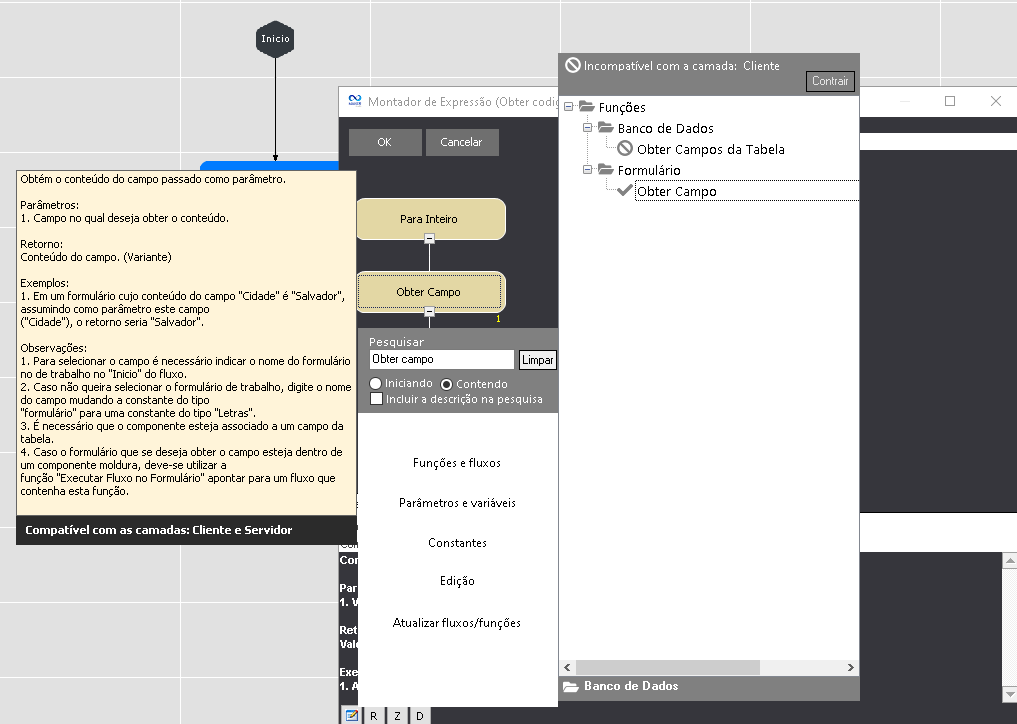Select the Obter Campos da Tabela prohibited icon

point(625,149)
